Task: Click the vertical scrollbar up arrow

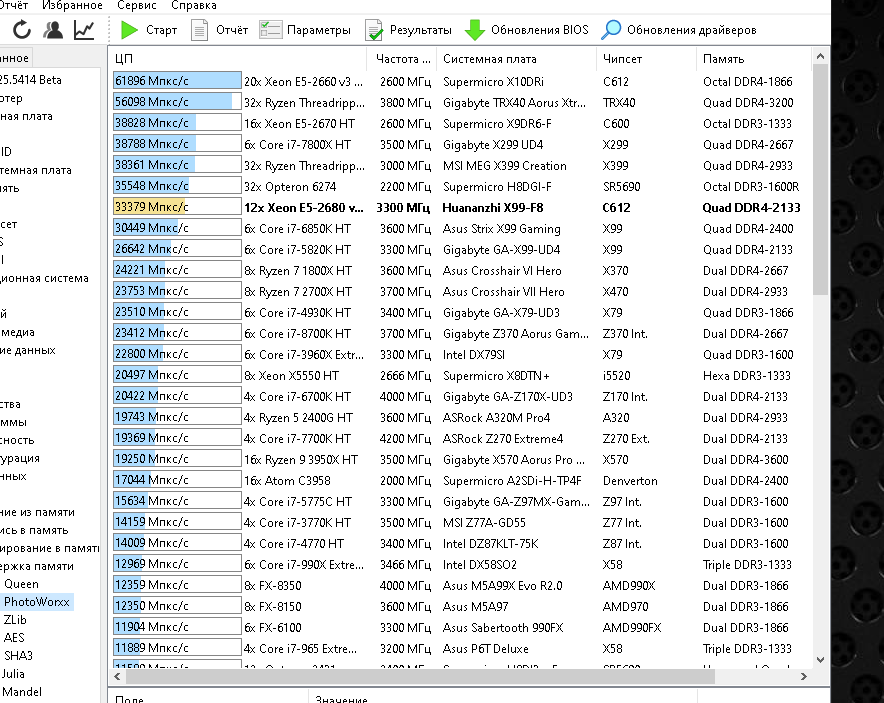Action: coord(820,56)
